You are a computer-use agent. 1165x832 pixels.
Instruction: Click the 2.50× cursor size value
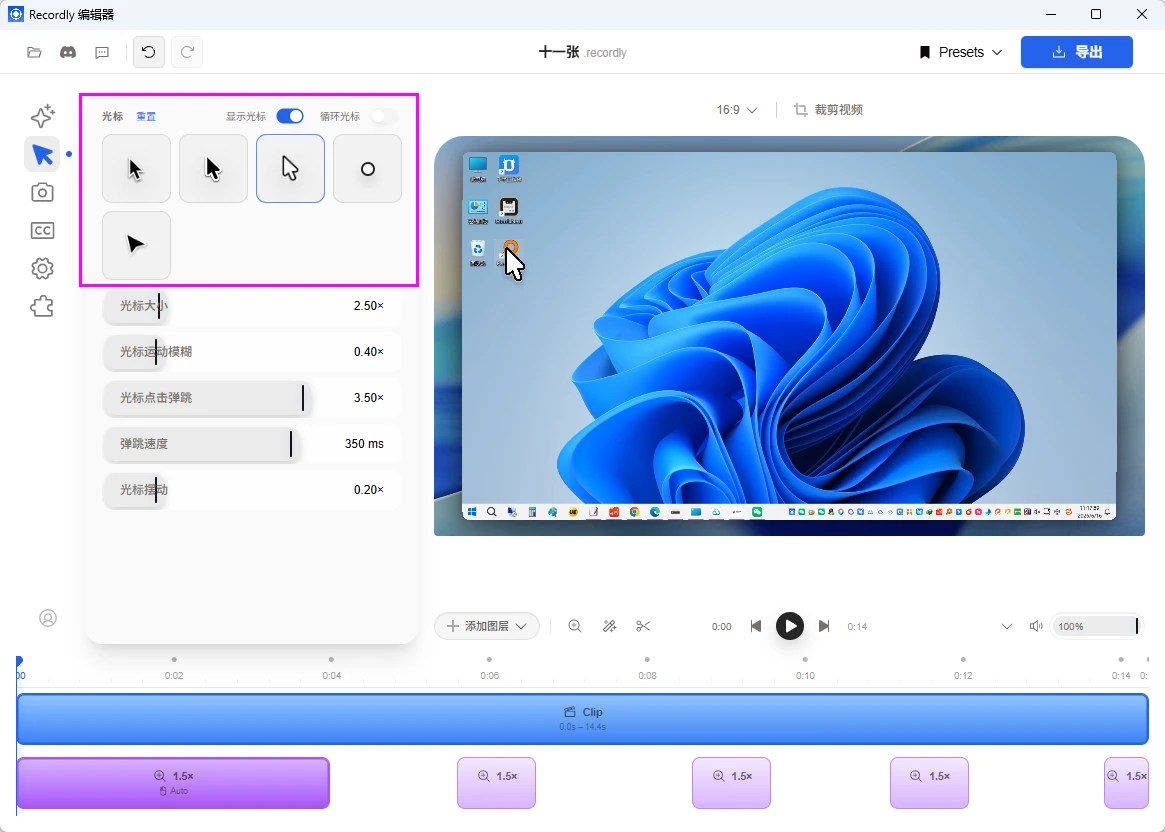[x=369, y=305]
